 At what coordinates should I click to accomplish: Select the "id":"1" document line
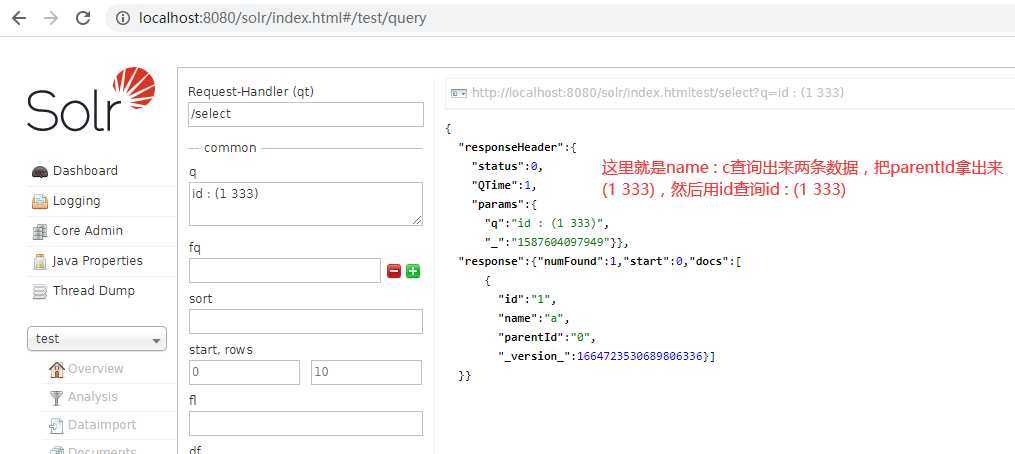[527, 299]
